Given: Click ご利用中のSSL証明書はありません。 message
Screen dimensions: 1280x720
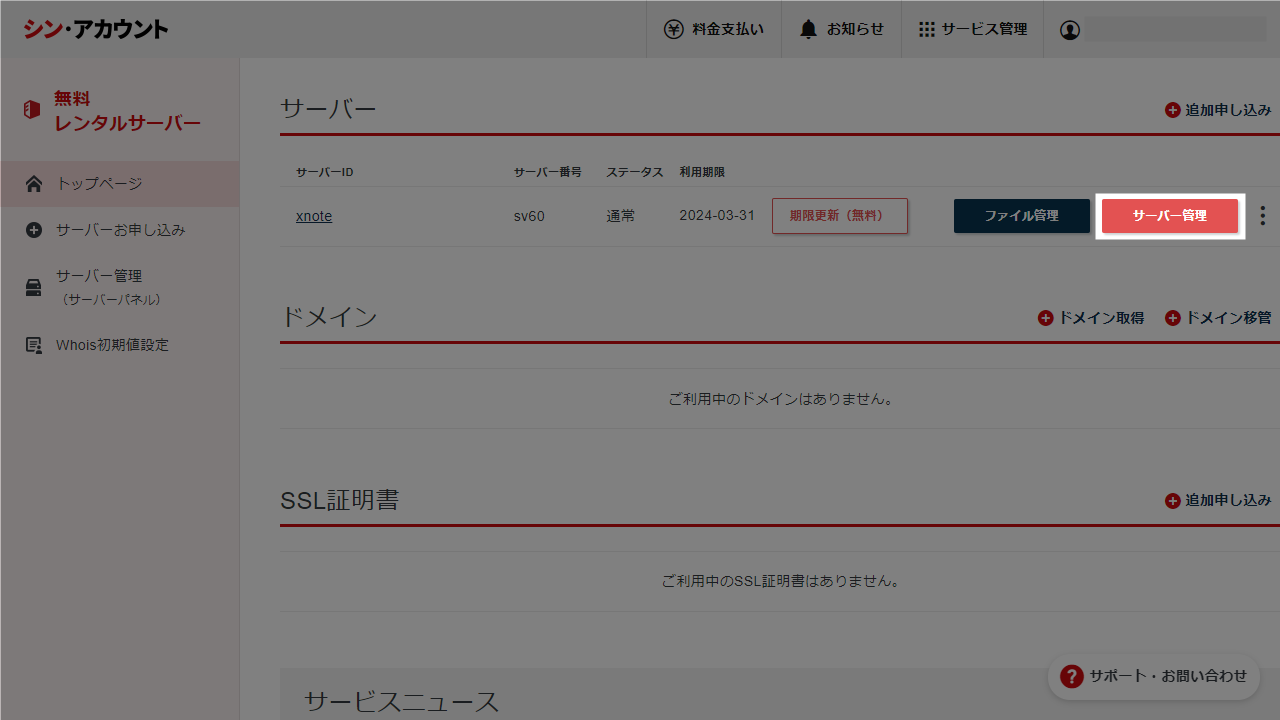Looking at the screenshot, I should (780, 581).
